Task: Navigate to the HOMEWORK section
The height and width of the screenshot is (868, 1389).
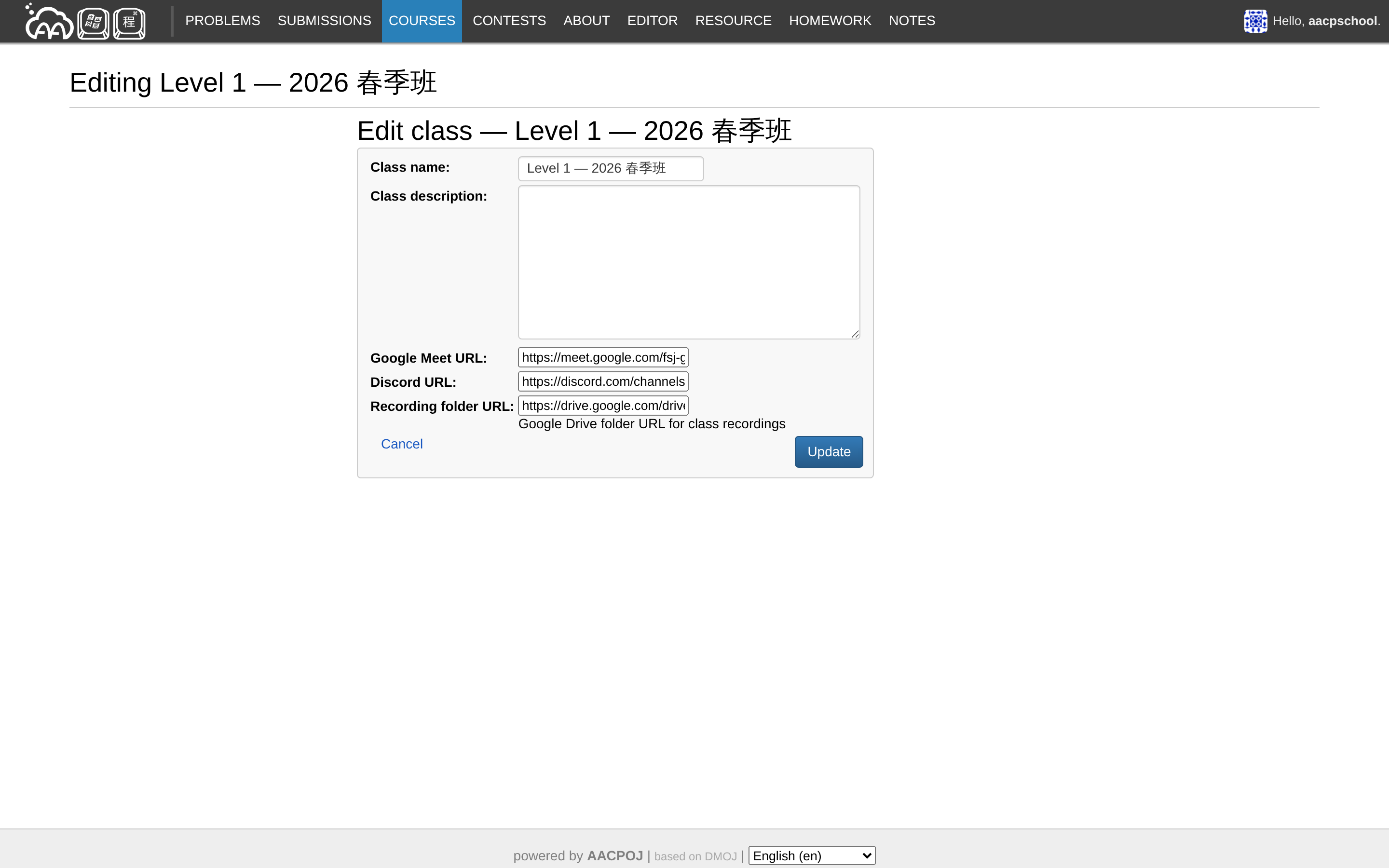Action: tap(830, 21)
